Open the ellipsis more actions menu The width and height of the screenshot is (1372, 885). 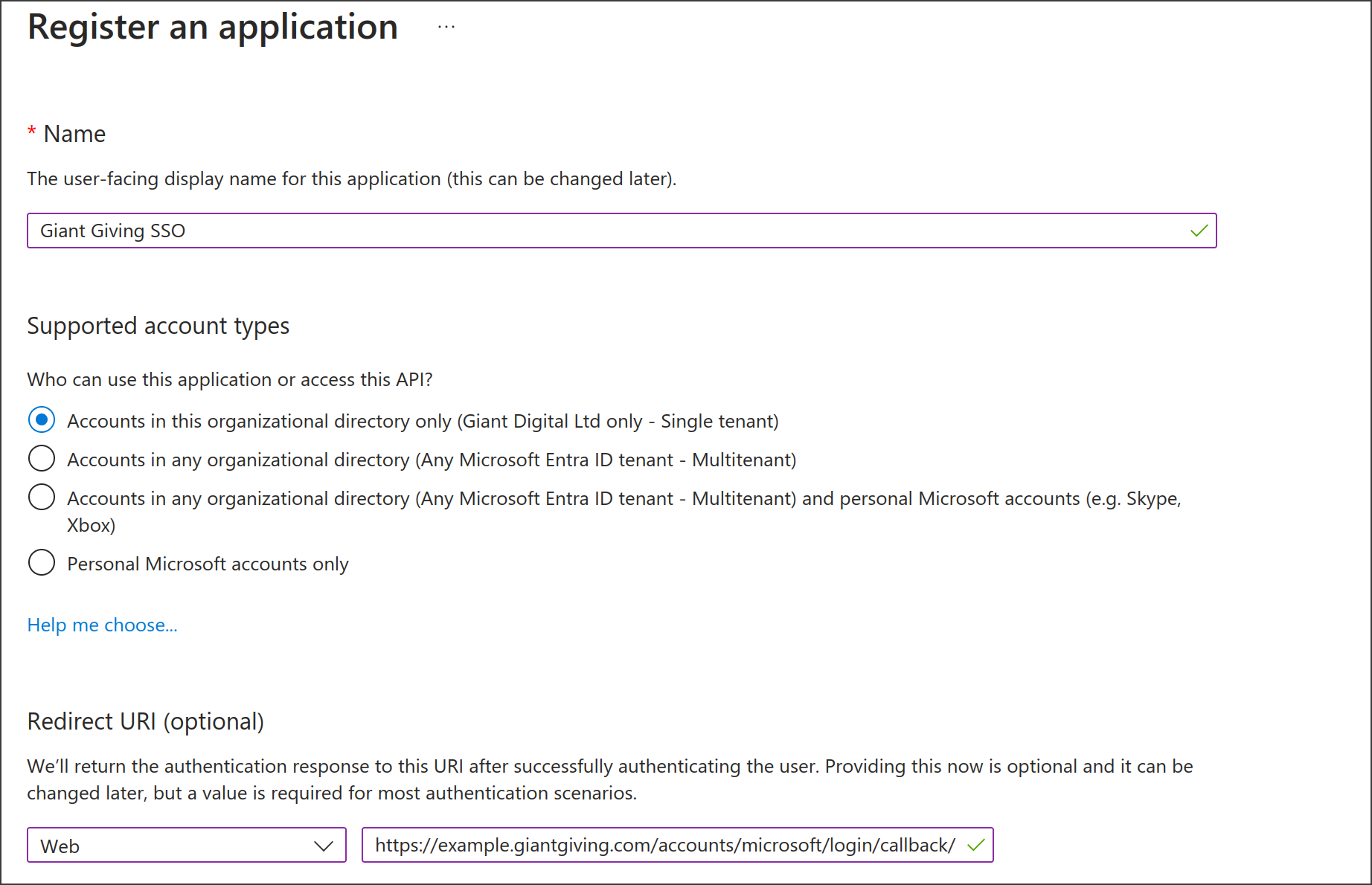[x=446, y=27]
